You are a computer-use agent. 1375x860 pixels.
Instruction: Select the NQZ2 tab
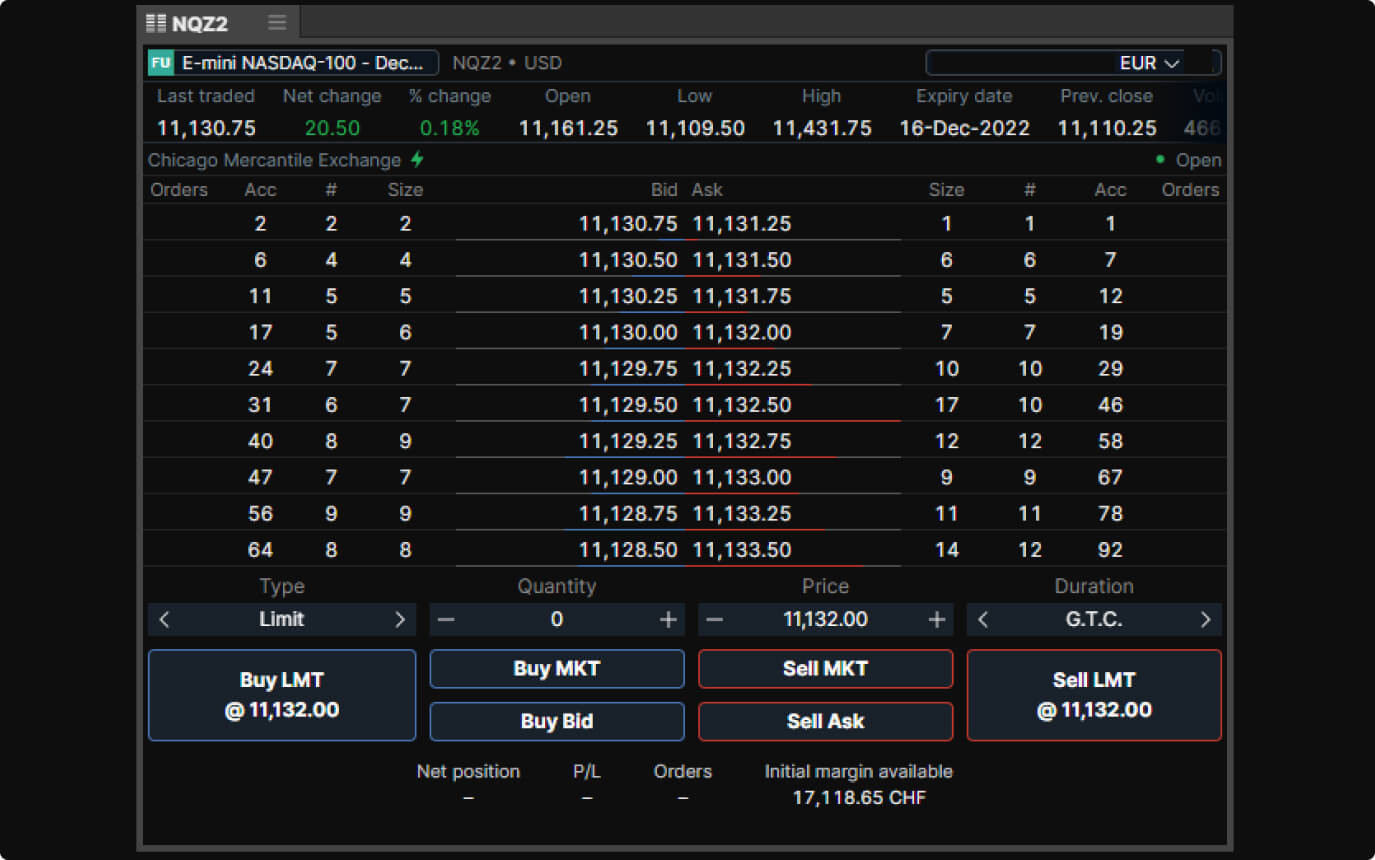[200, 24]
